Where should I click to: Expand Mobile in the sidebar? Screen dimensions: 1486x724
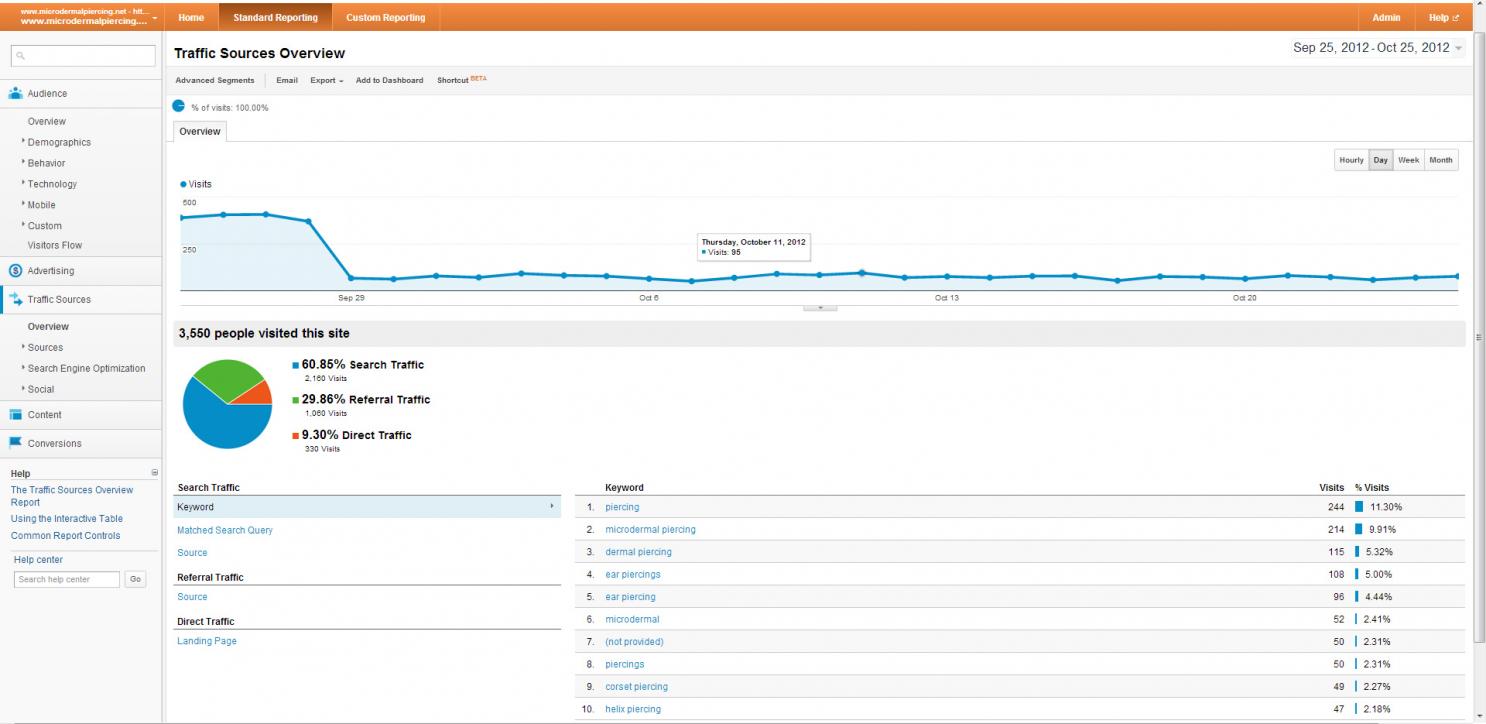pos(41,205)
